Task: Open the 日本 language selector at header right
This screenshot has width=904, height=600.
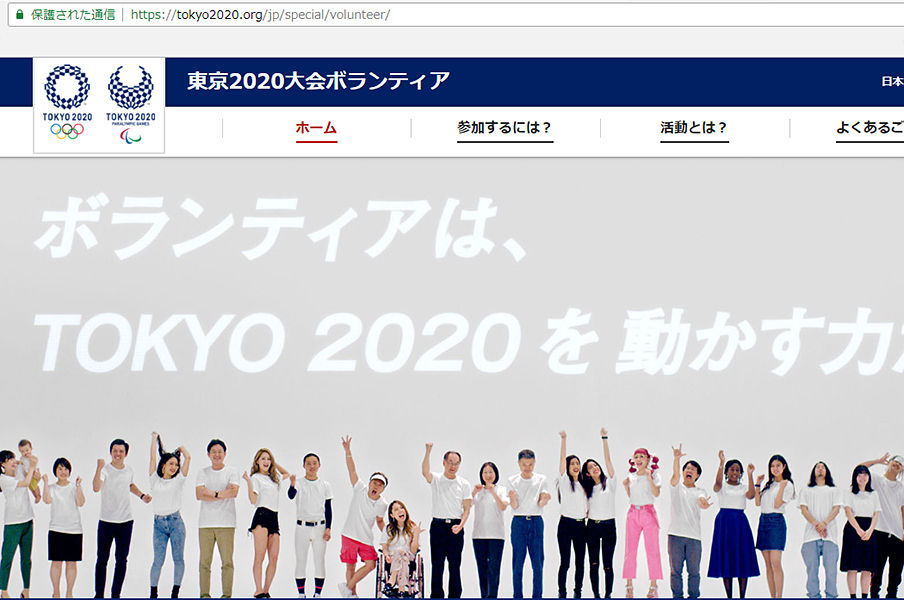Action: [x=892, y=81]
